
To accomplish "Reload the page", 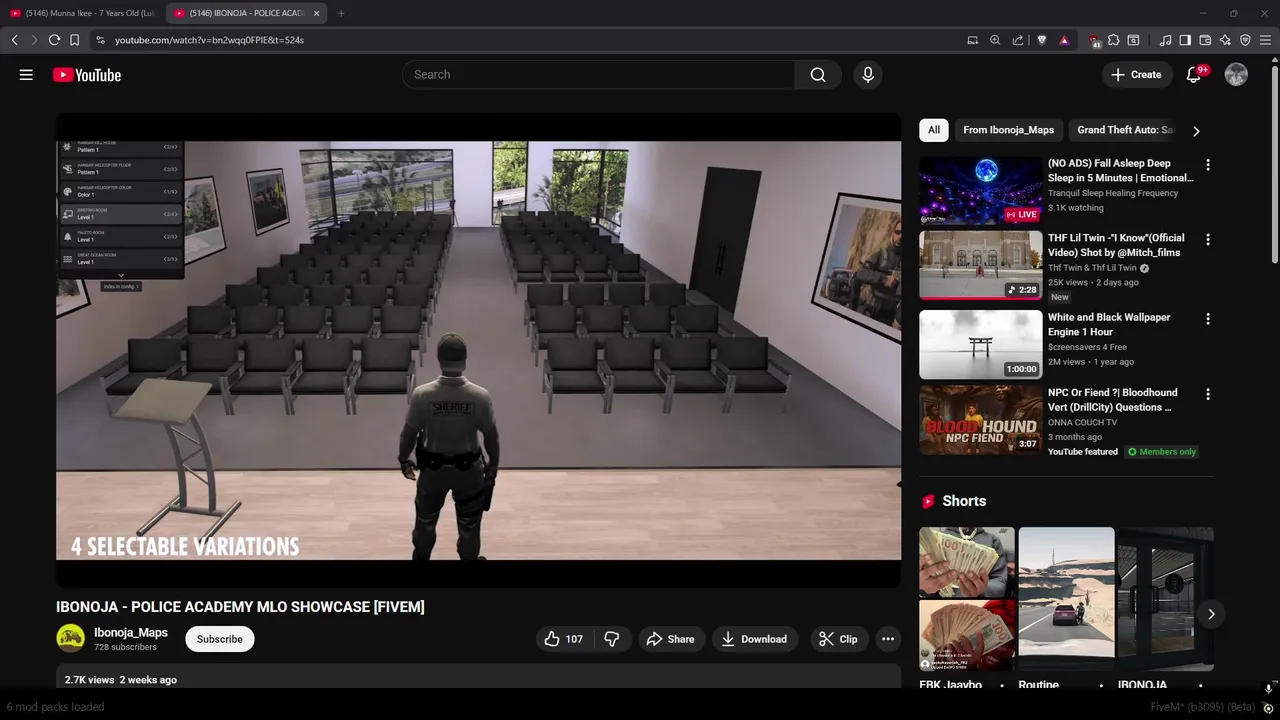I will [x=54, y=40].
